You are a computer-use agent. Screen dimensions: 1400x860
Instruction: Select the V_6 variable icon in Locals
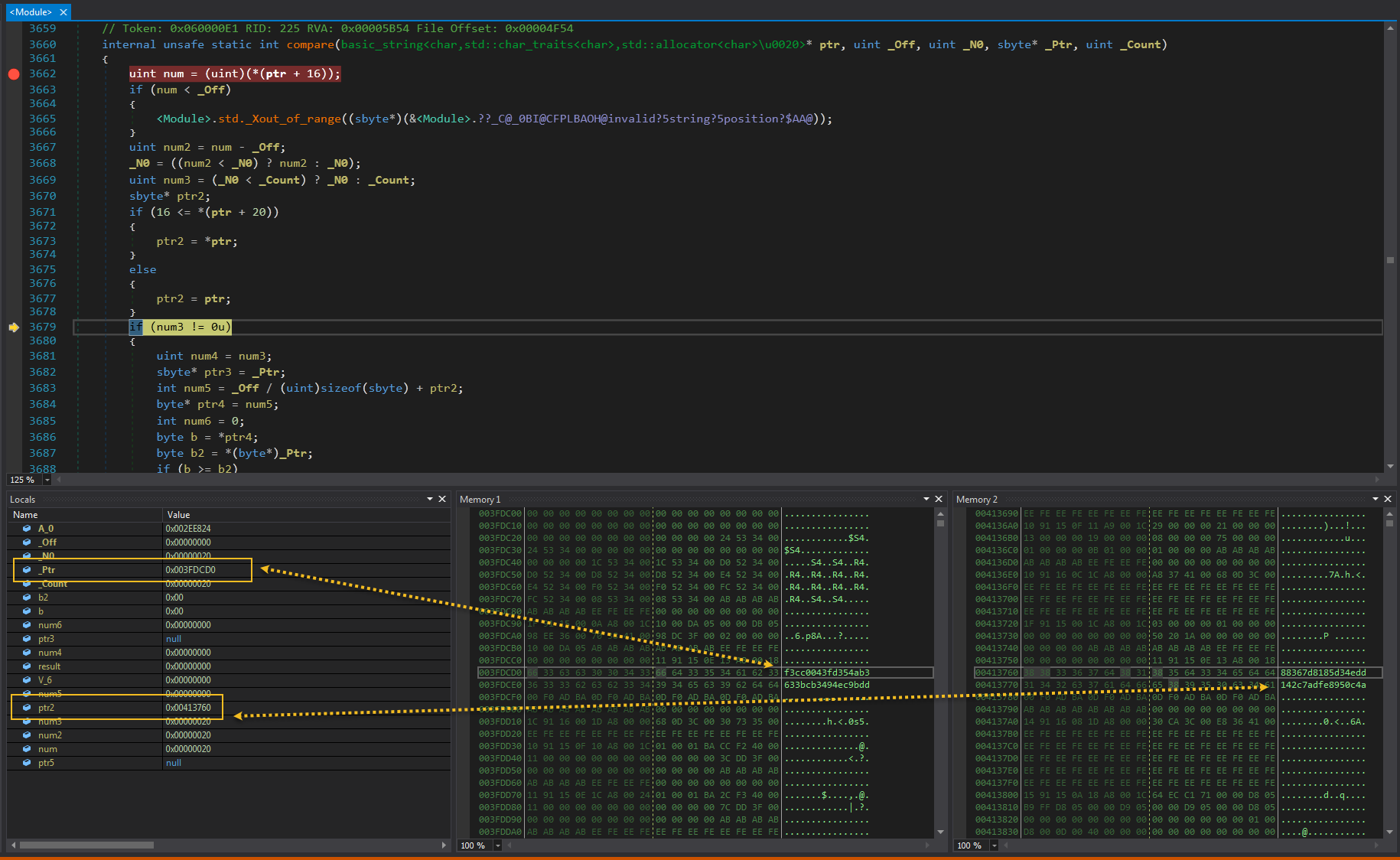[x=27, y=680]
